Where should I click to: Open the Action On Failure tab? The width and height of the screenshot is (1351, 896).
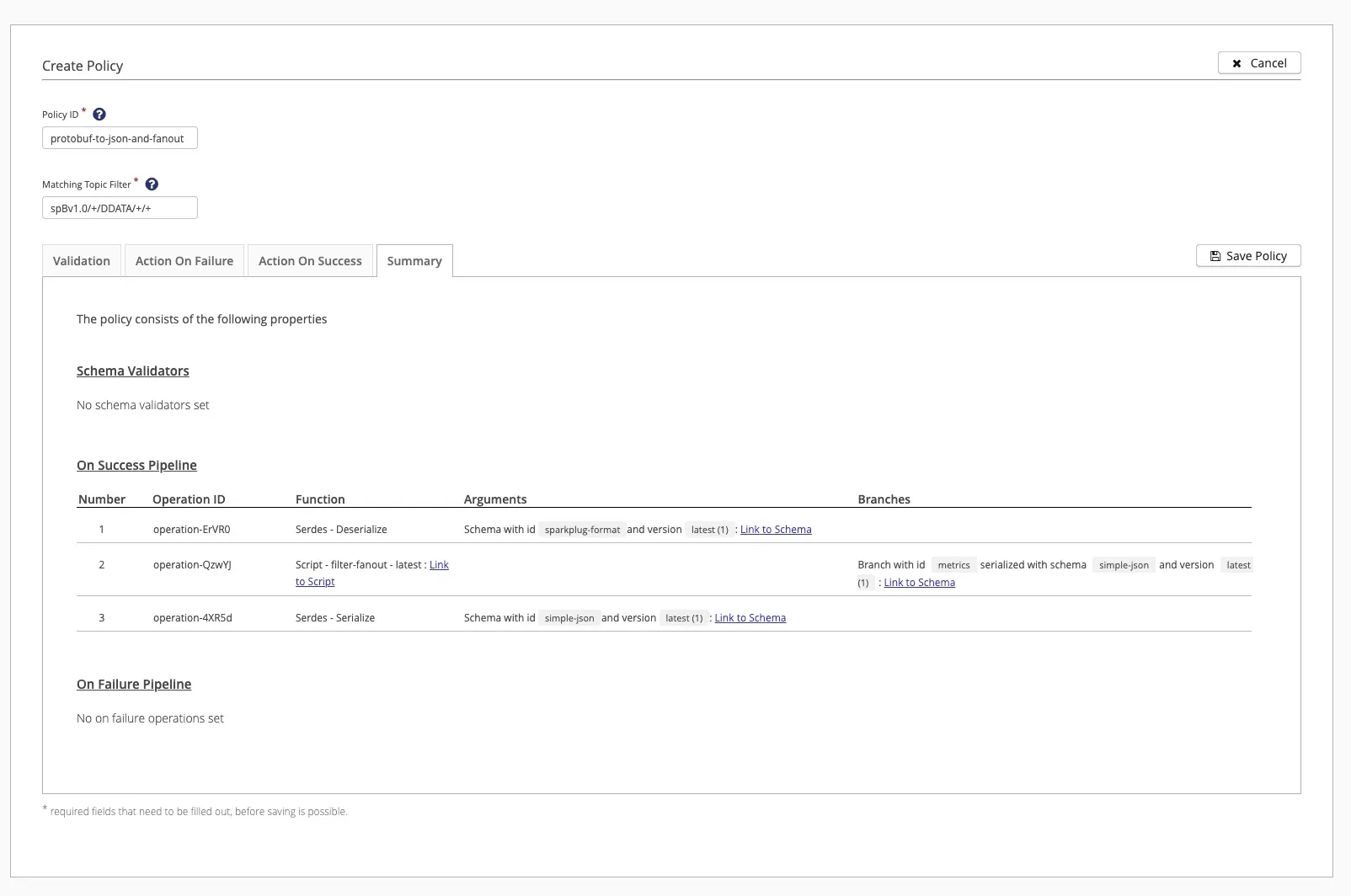click(x=184, y=260)
